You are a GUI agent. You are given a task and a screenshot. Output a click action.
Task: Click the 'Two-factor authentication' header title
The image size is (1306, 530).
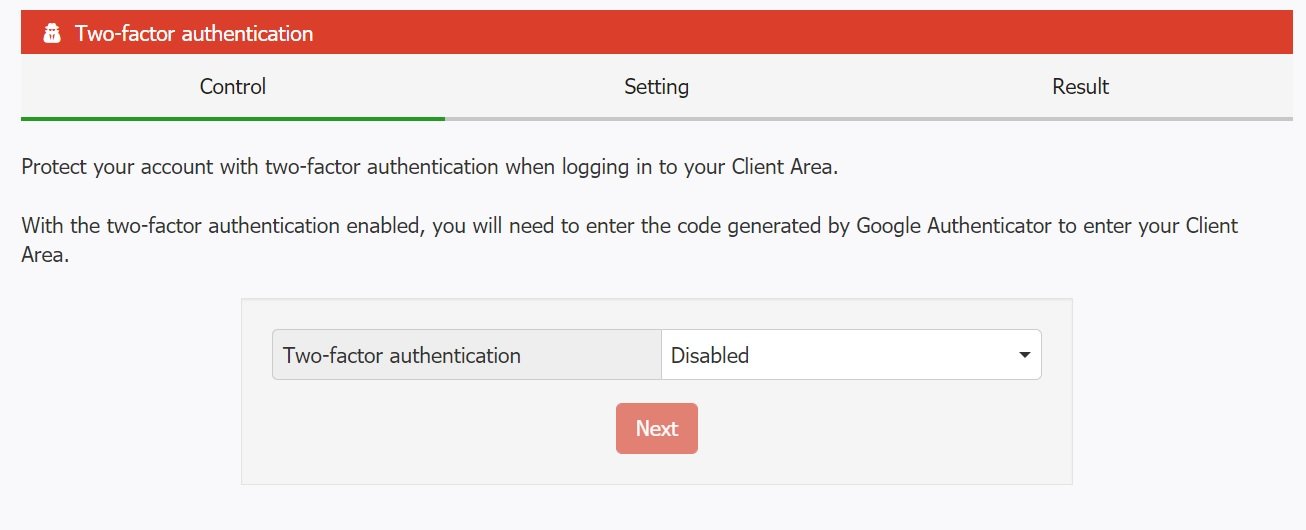(x=194, y=34)
